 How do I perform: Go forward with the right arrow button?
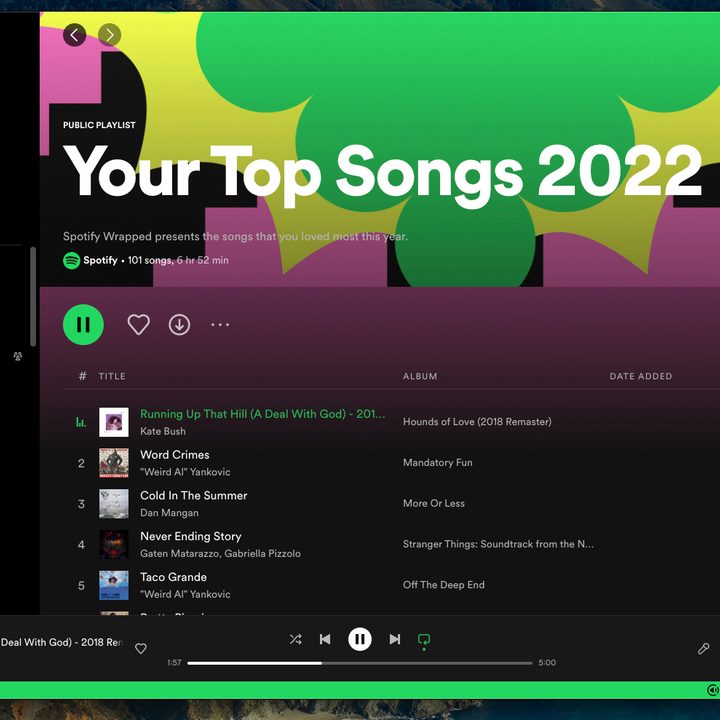pyautogui.click(x=109, y=35)
